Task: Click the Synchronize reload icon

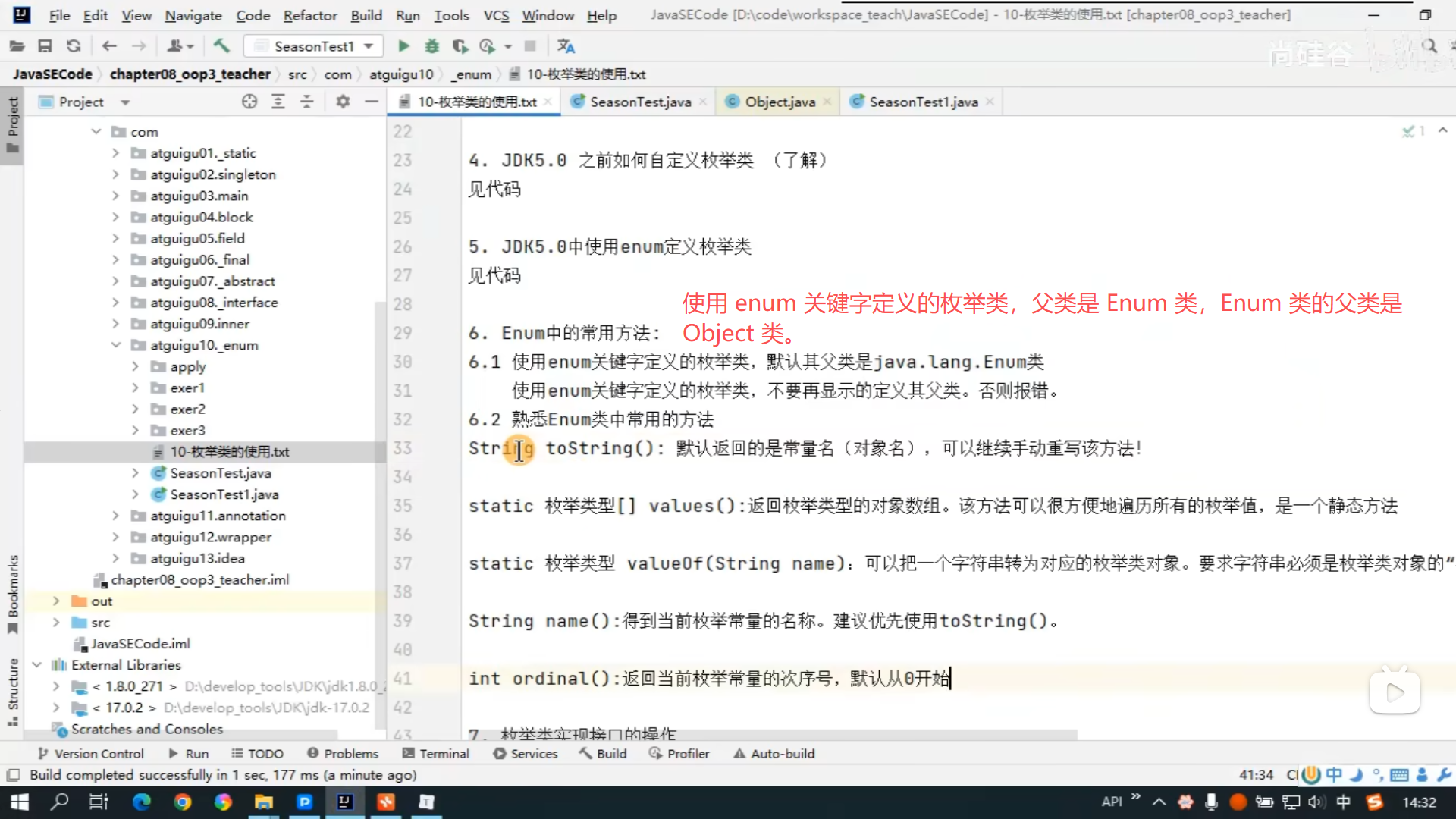Action: coord(74,46)
